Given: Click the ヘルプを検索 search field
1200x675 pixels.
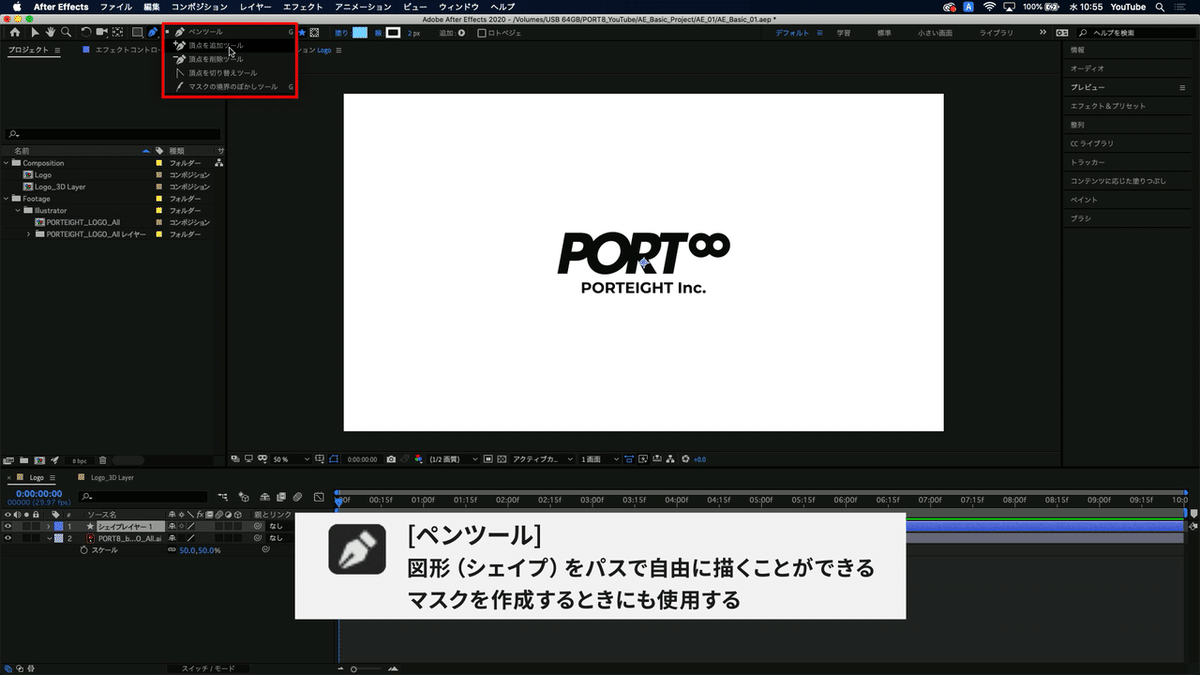Looking at the screenshot, I should tap(1134, 32).
